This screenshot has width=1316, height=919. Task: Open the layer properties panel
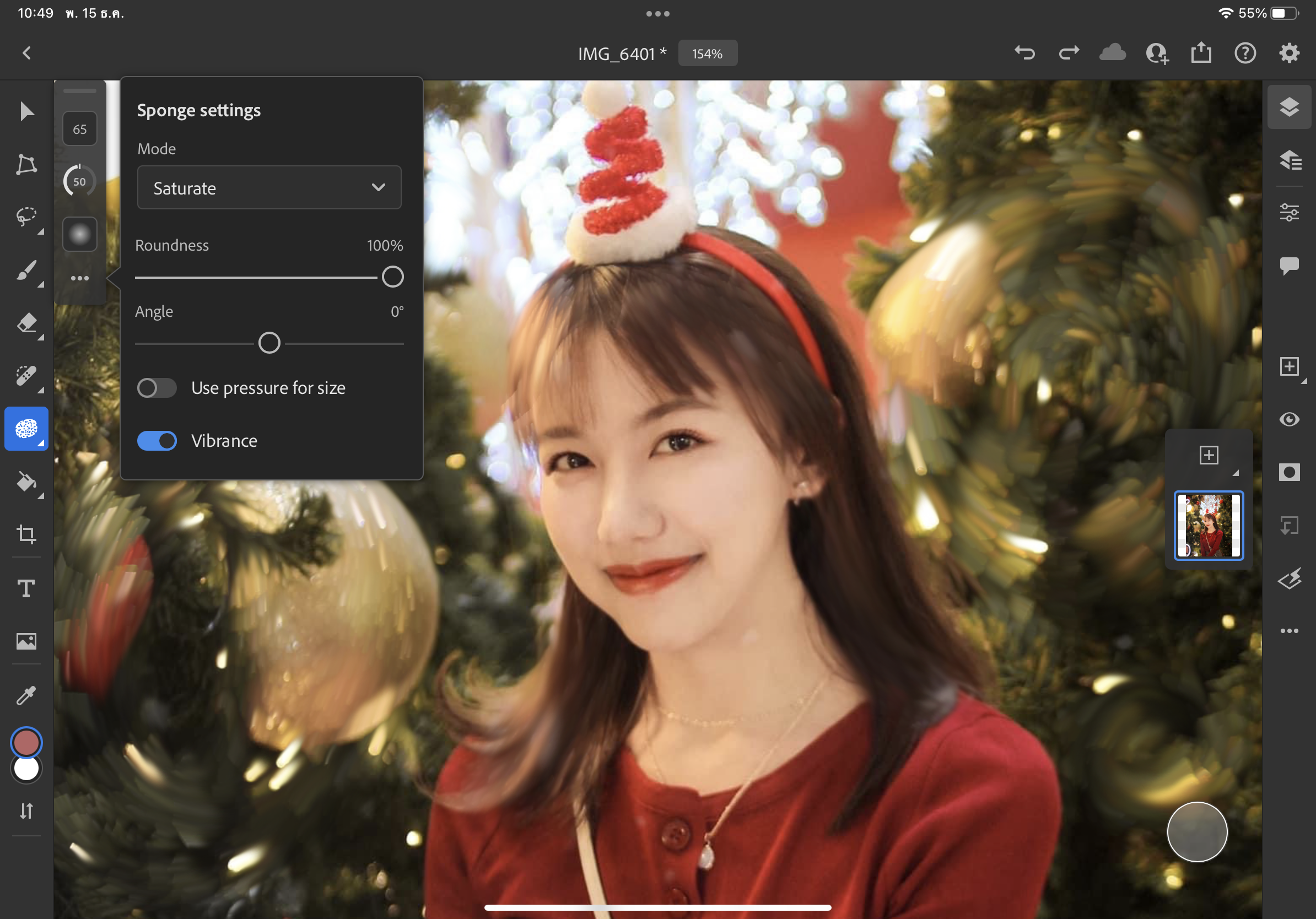[1289, 213]
